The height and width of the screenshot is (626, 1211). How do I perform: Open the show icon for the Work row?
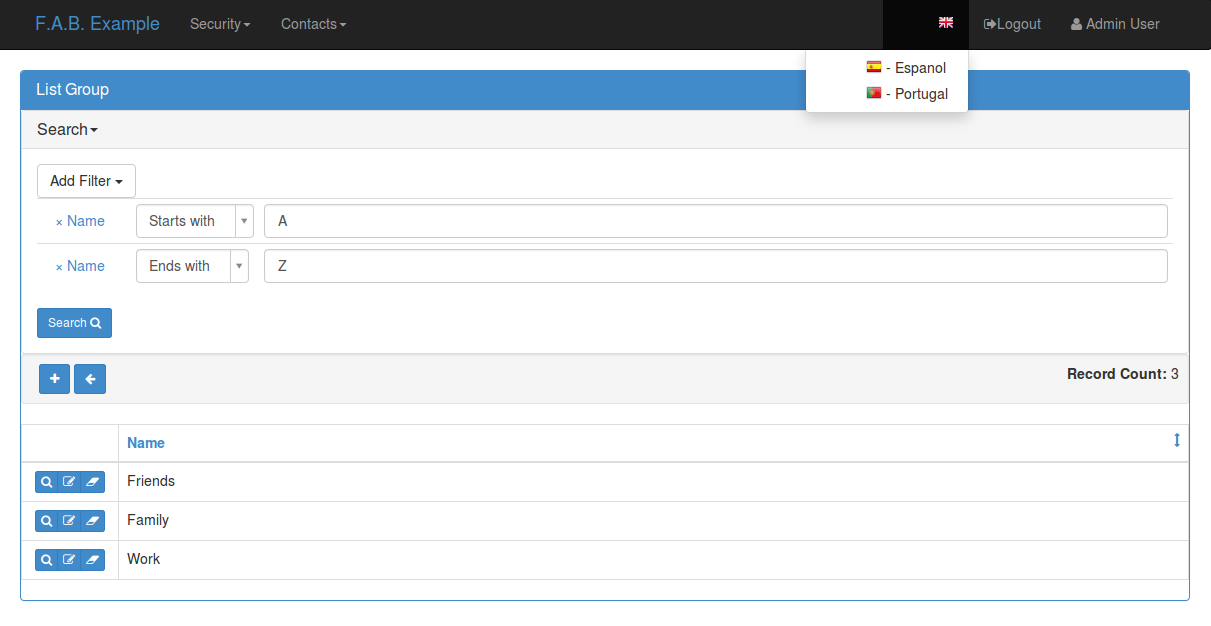pos(46,559)
